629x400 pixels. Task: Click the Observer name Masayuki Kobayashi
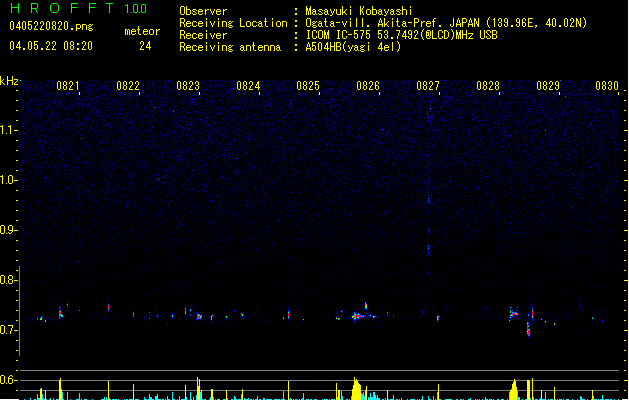[x=359, y=11]
